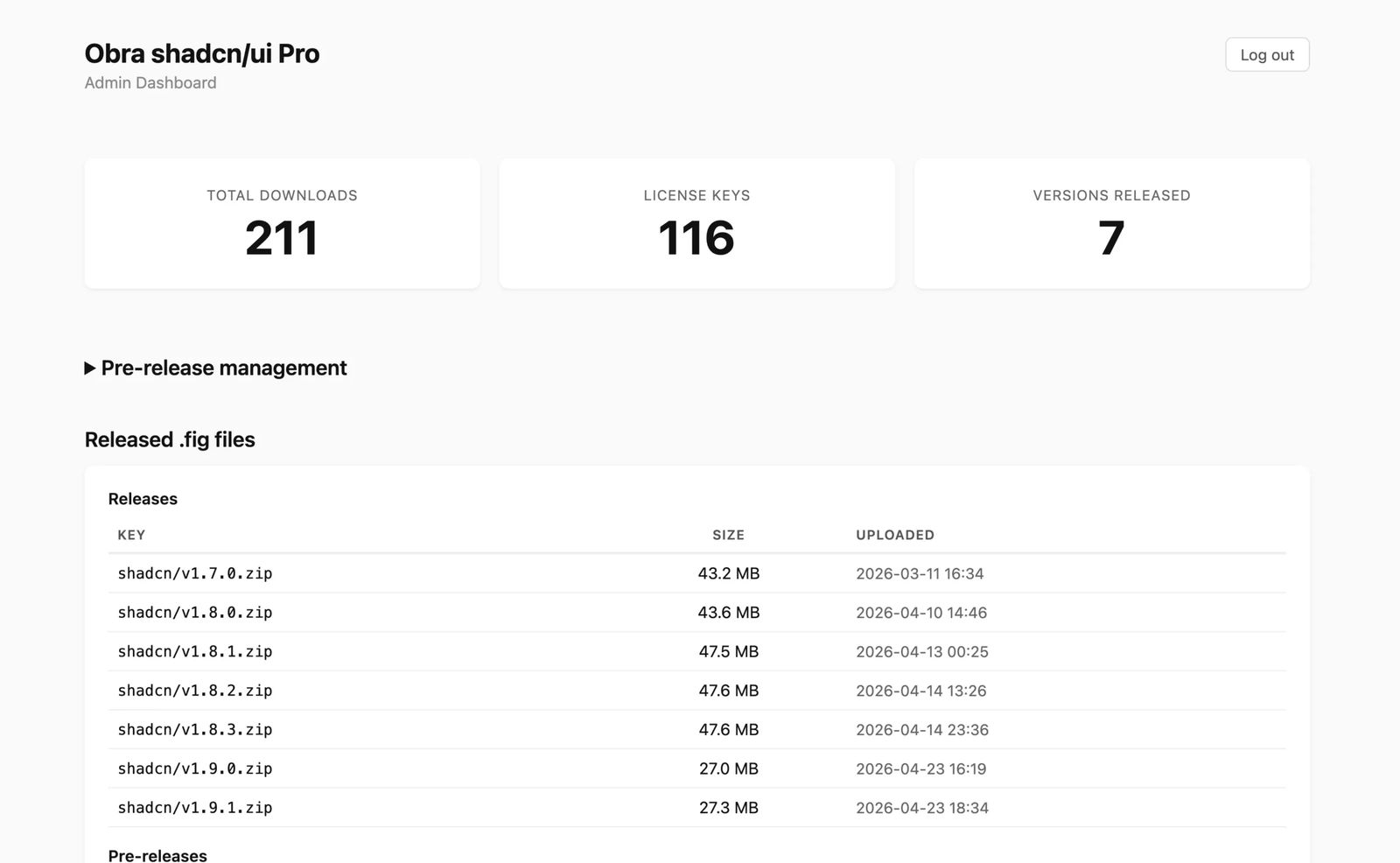1400x863 pixels.
Task: Click the Obra shadcn/ui Pro title
Action: (x=202, y=53)
